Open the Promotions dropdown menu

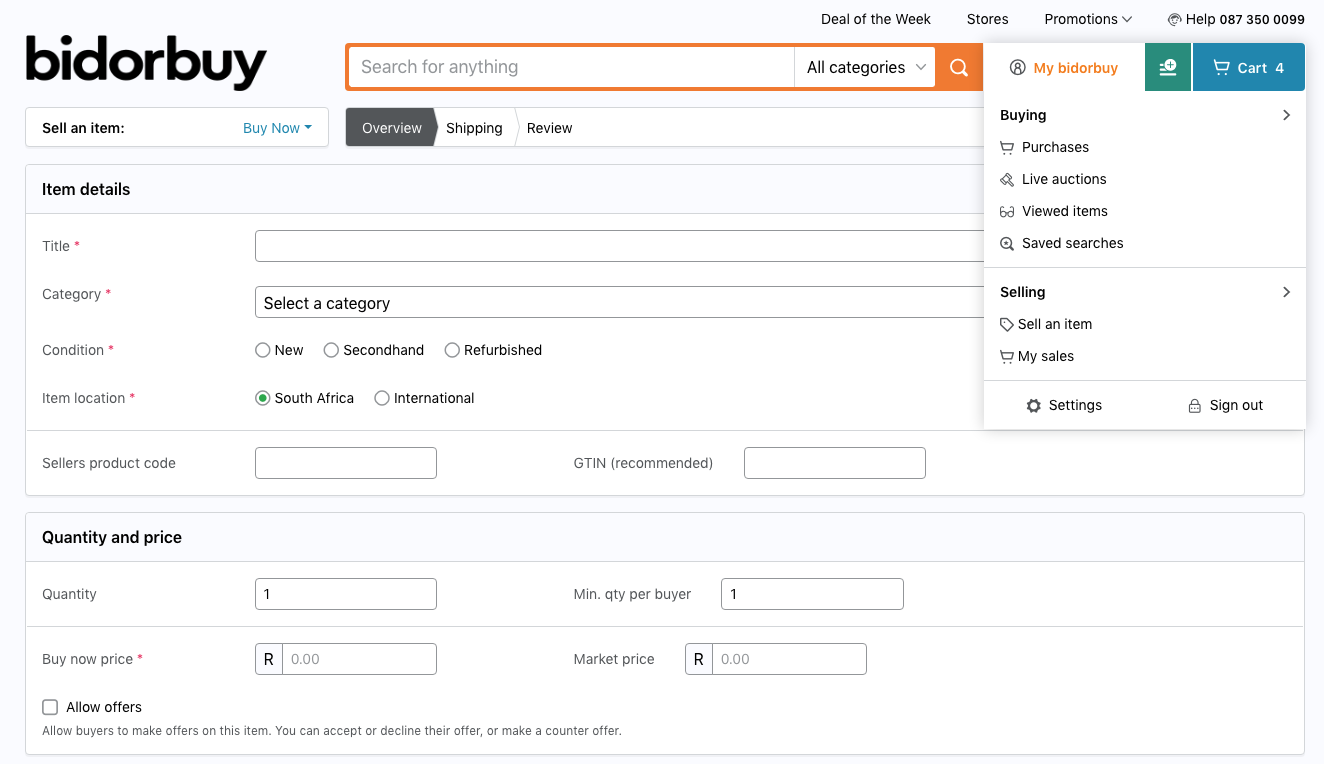click(x=1088, y=19)
